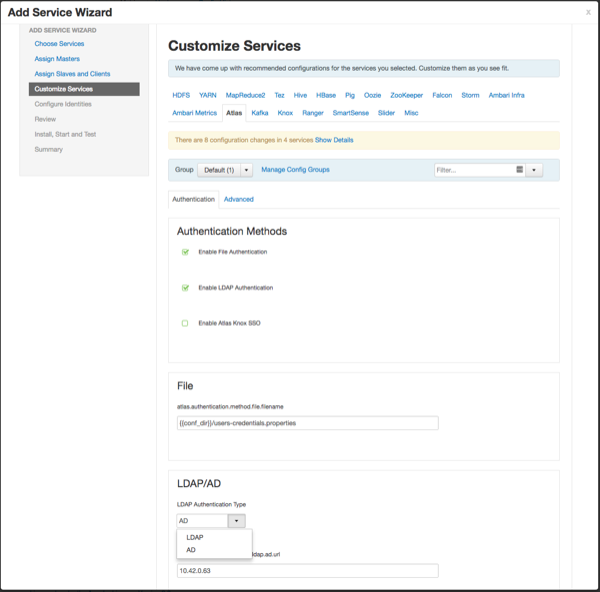Click the Filter text field
The height and width of the screenshot is (592, 600).
[x=474, y=170]
